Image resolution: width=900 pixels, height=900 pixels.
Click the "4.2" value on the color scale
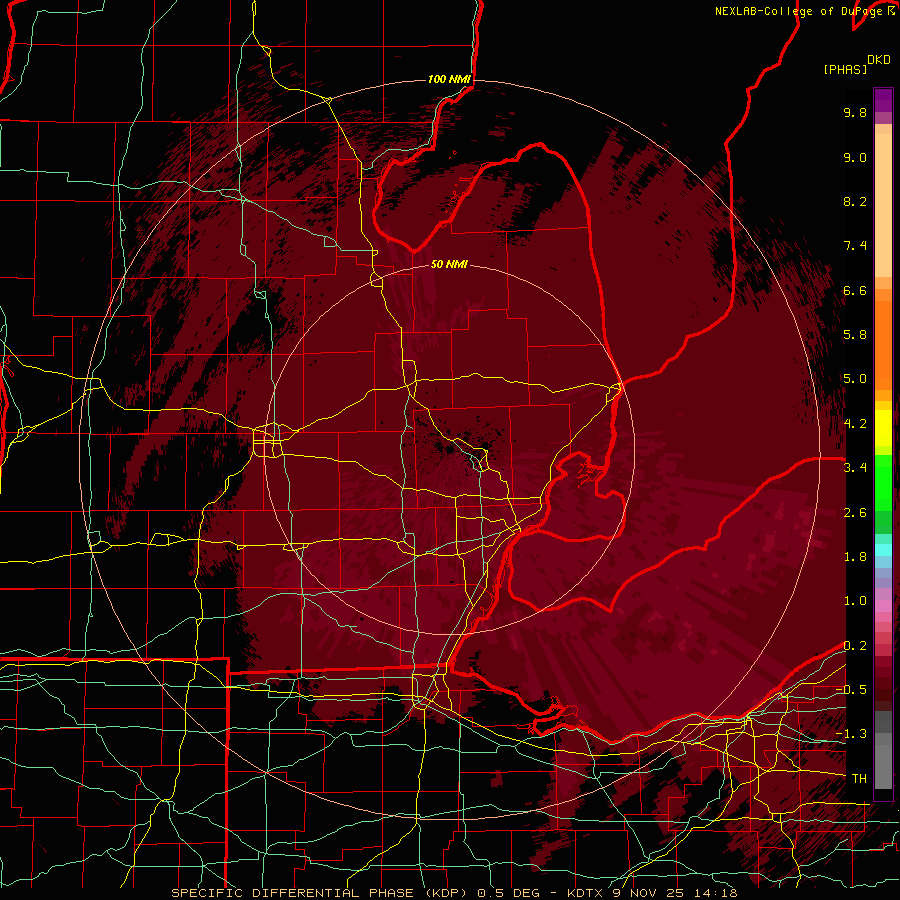855,424
